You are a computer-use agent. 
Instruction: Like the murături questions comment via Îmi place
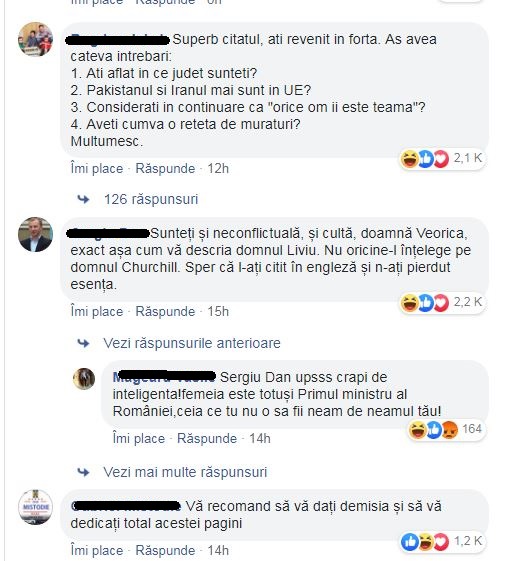[97, 169]
